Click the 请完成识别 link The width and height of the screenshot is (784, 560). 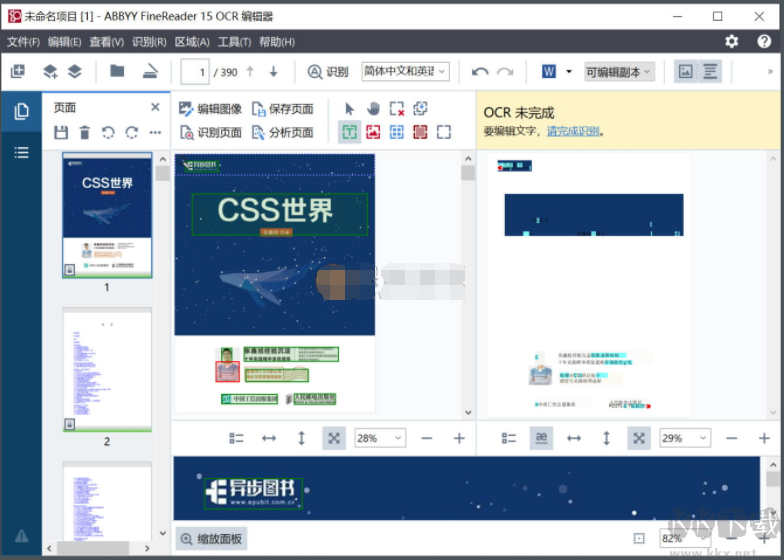point(573,131)
